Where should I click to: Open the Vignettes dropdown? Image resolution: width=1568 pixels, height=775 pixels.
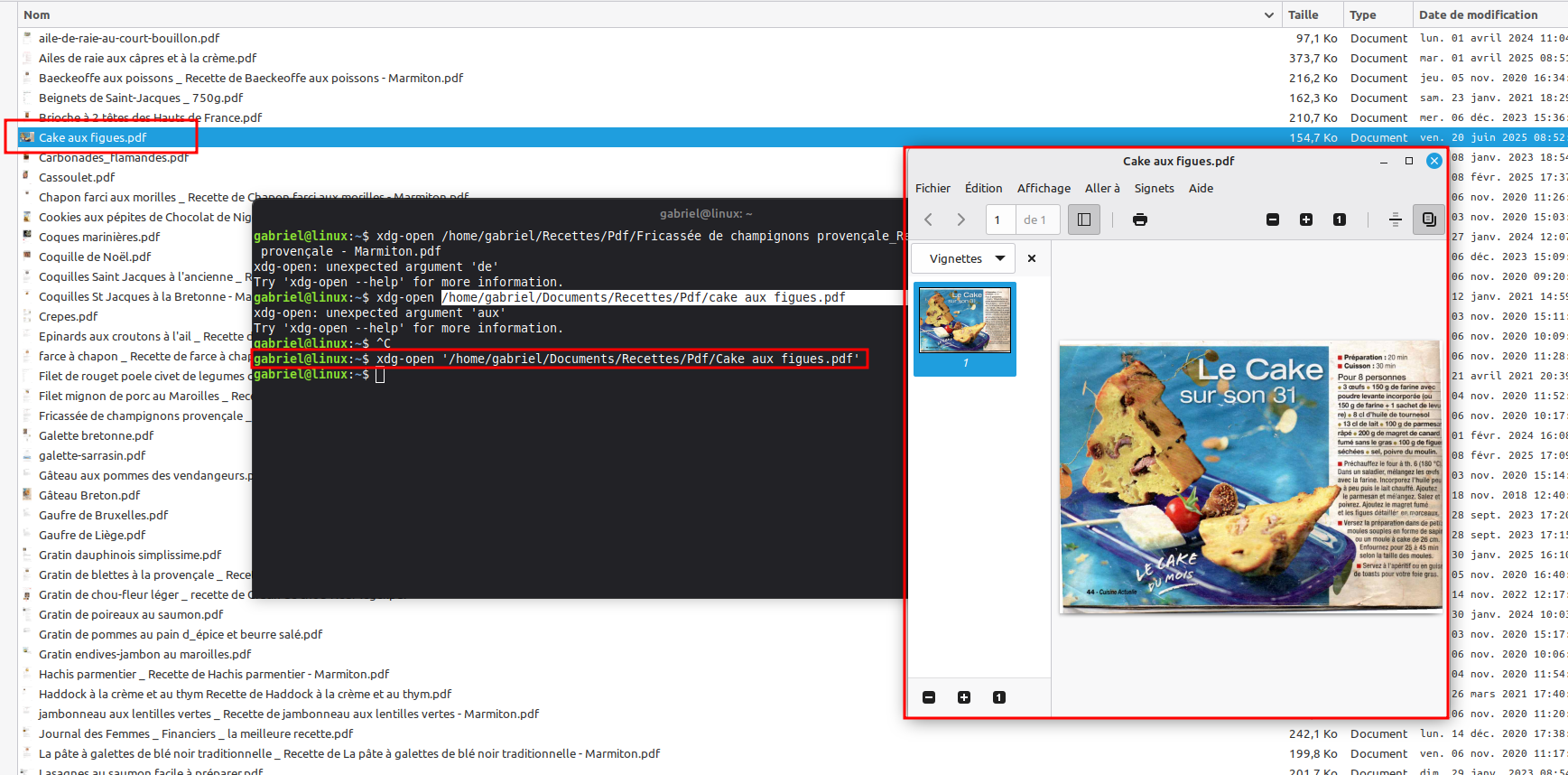[963, 258]
